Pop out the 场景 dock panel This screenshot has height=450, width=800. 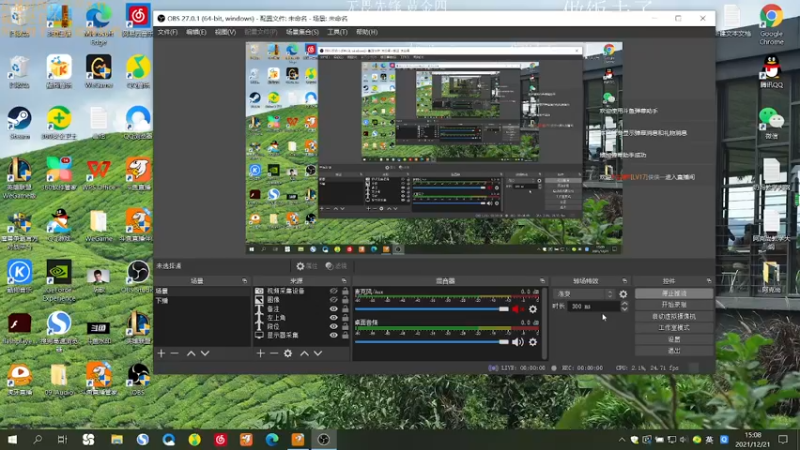[x=244, y=281]
